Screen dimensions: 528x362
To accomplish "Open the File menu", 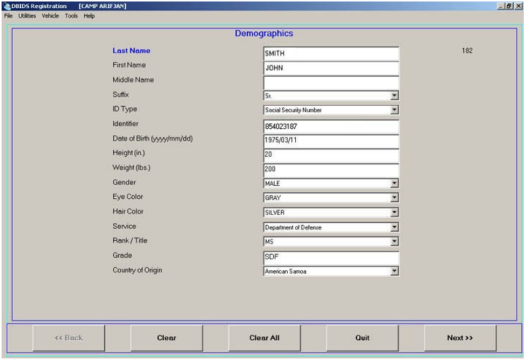I will 8,16.
